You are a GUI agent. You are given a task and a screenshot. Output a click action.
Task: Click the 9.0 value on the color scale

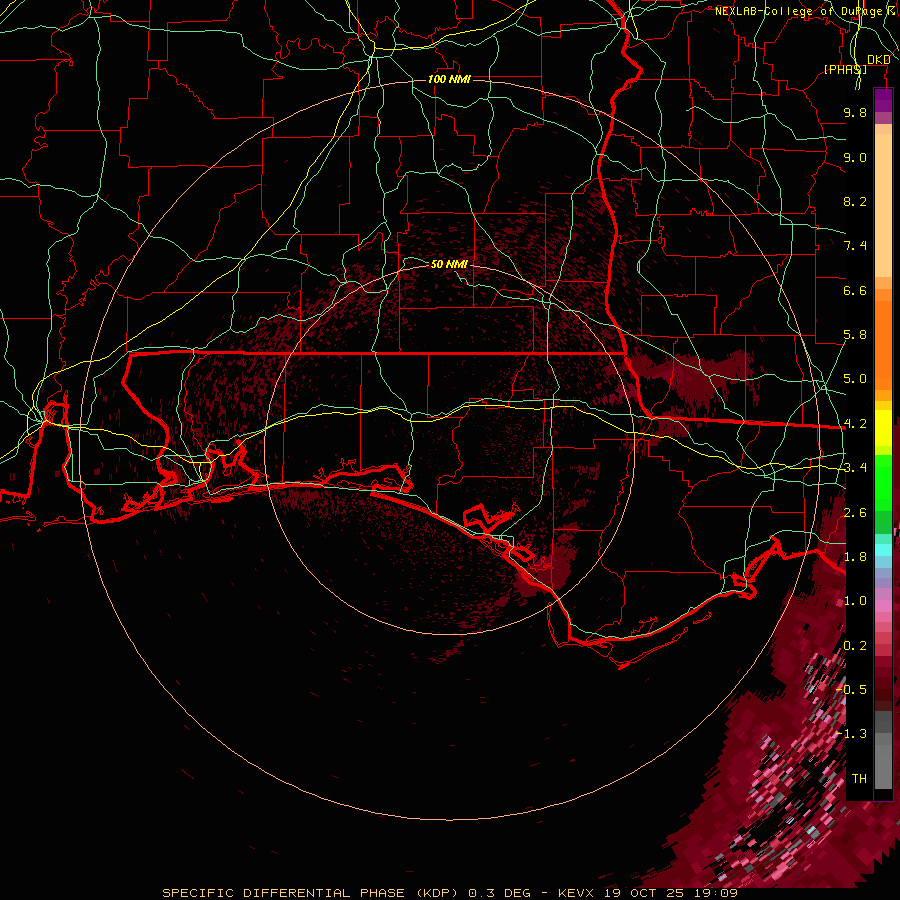click(855, 157)
